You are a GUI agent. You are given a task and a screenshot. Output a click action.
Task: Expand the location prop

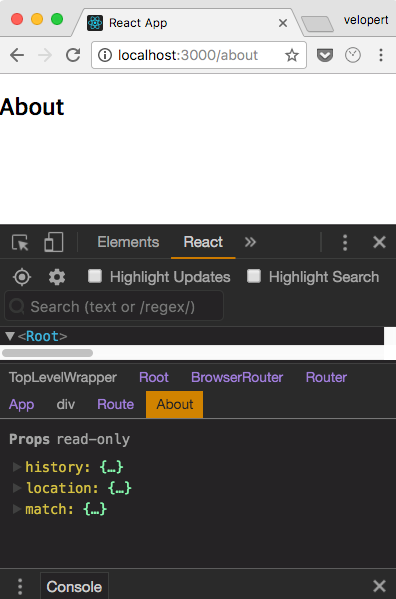tap(16, 488)
